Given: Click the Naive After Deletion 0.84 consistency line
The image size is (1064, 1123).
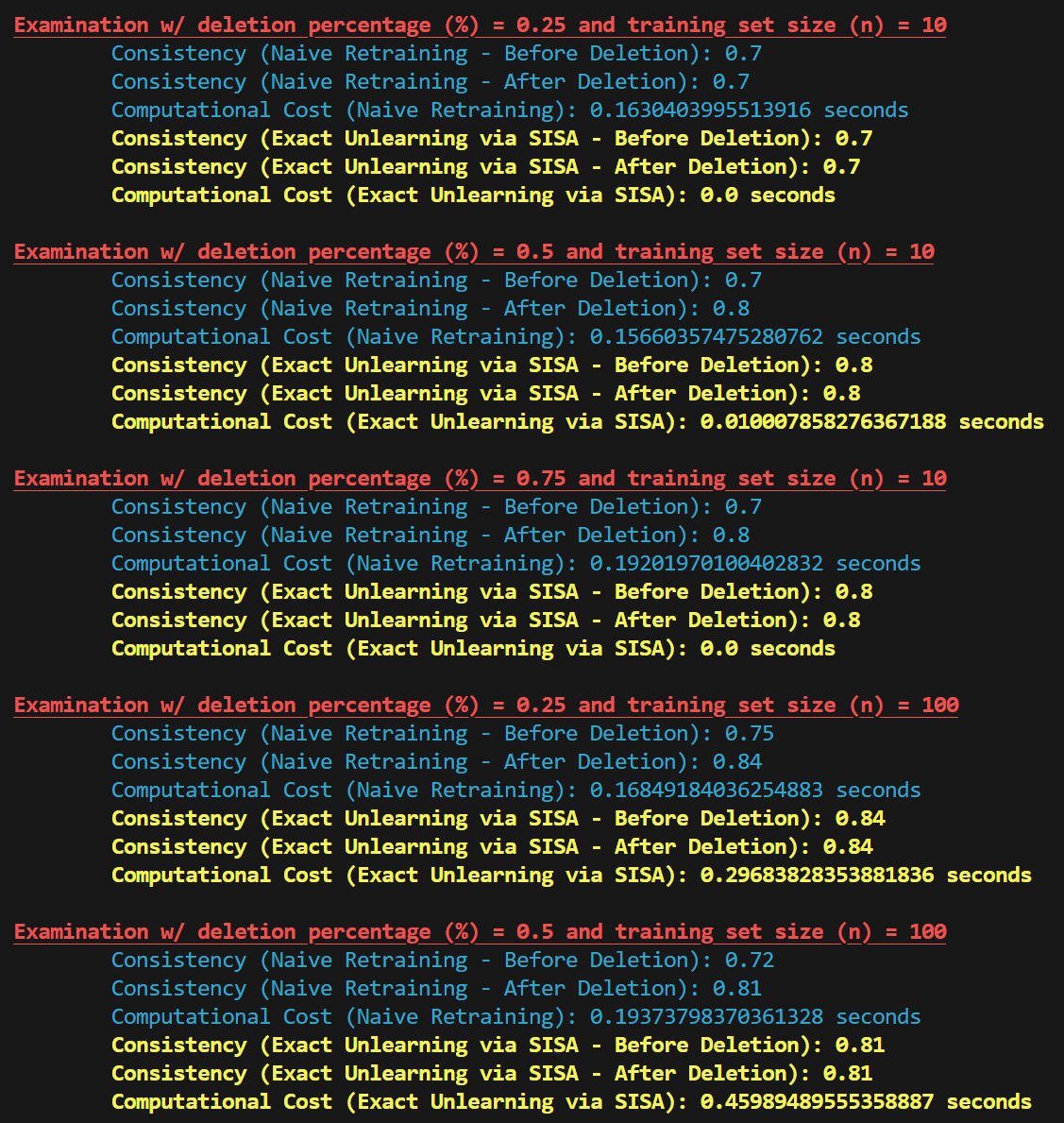Looking at the screenshot, I should (436, 762).
